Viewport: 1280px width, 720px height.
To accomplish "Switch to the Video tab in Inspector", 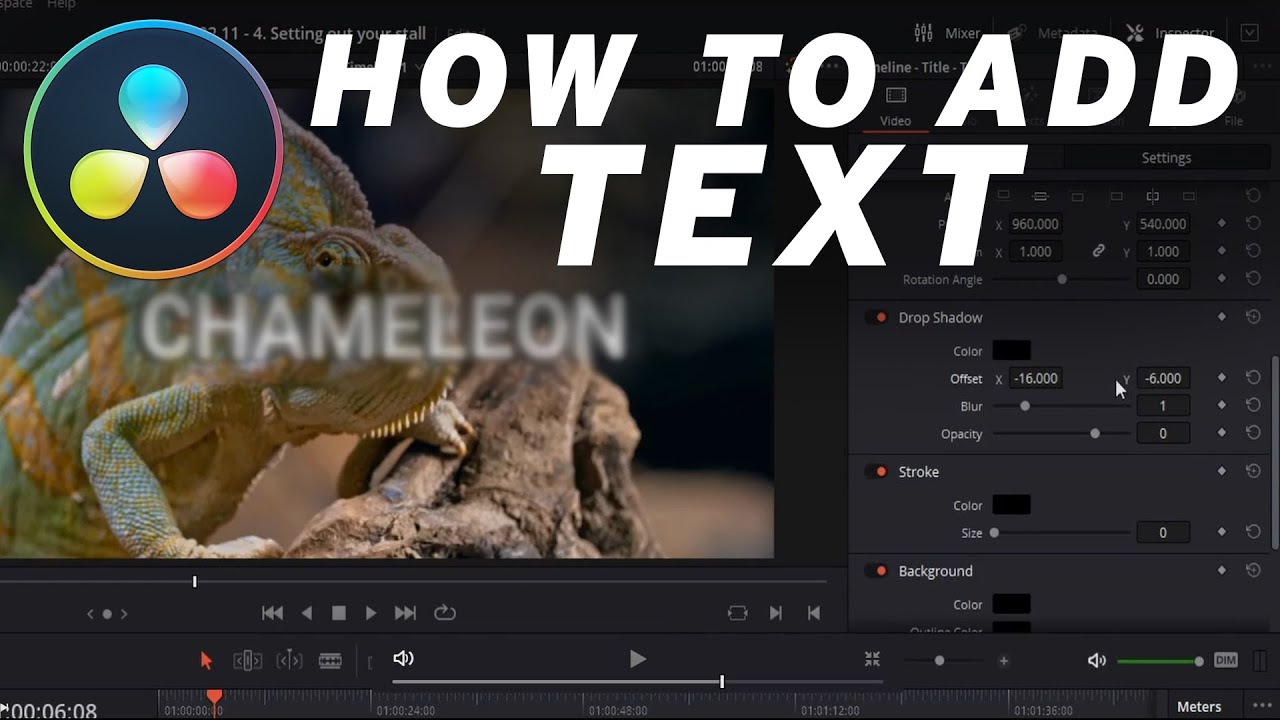I will pos(895,107).
